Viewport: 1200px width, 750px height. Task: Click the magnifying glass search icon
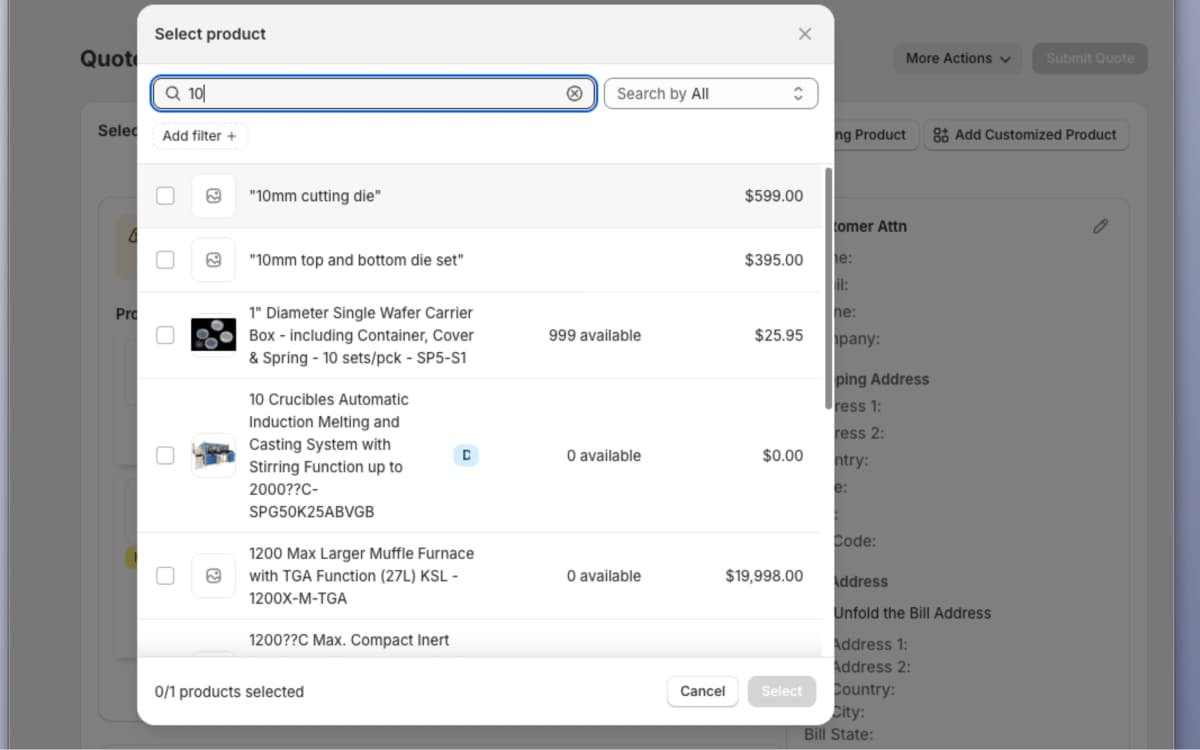(x=172, y=93)
